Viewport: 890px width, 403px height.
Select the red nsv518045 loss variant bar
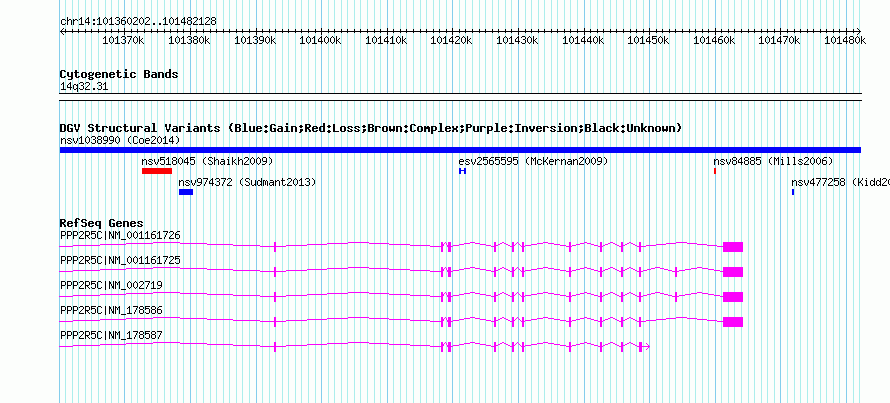[157, 171]
